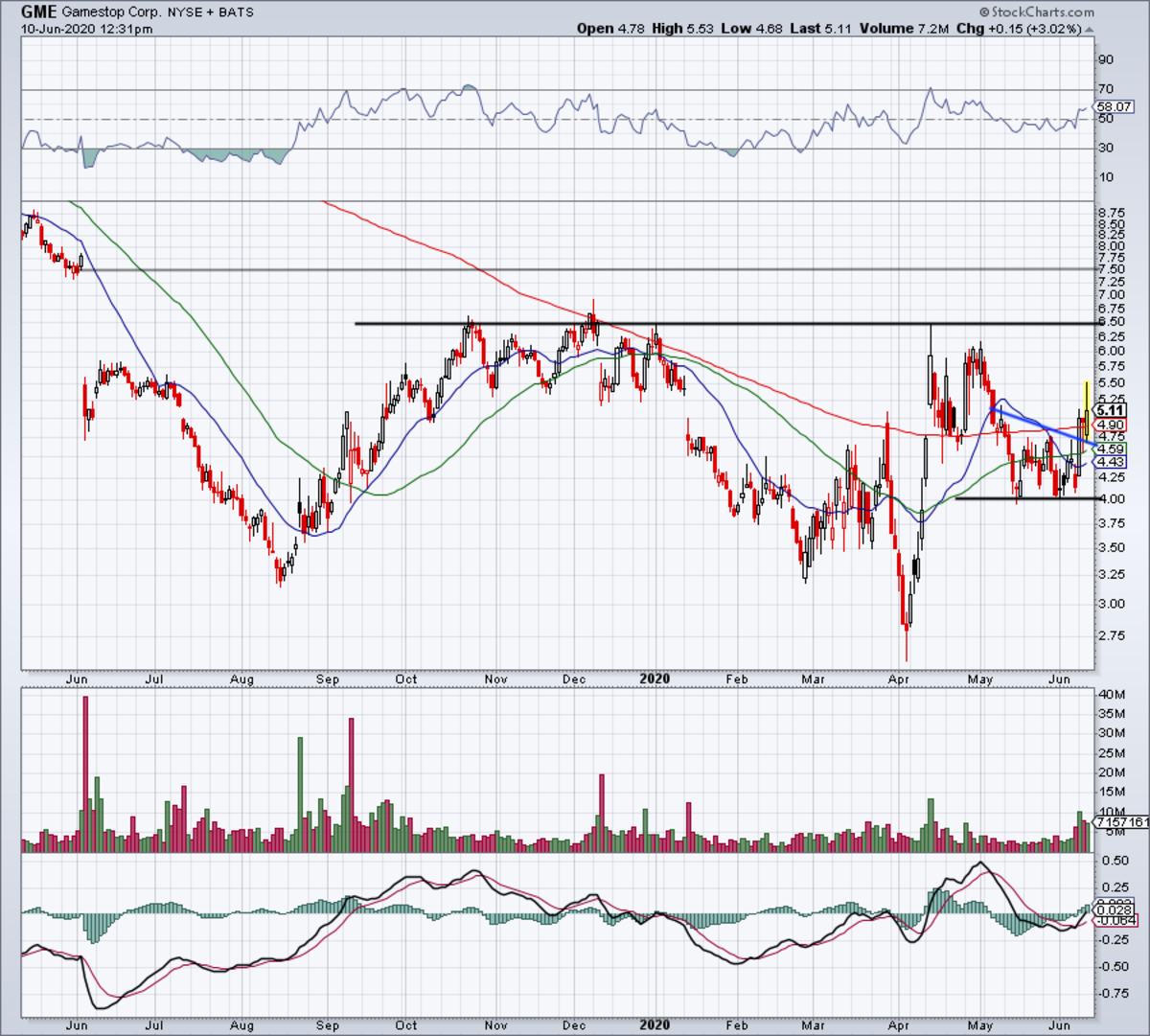Select the green 4.59 moving average tag
This screenshot has height=1036, width=1150.
point(1112,449)
